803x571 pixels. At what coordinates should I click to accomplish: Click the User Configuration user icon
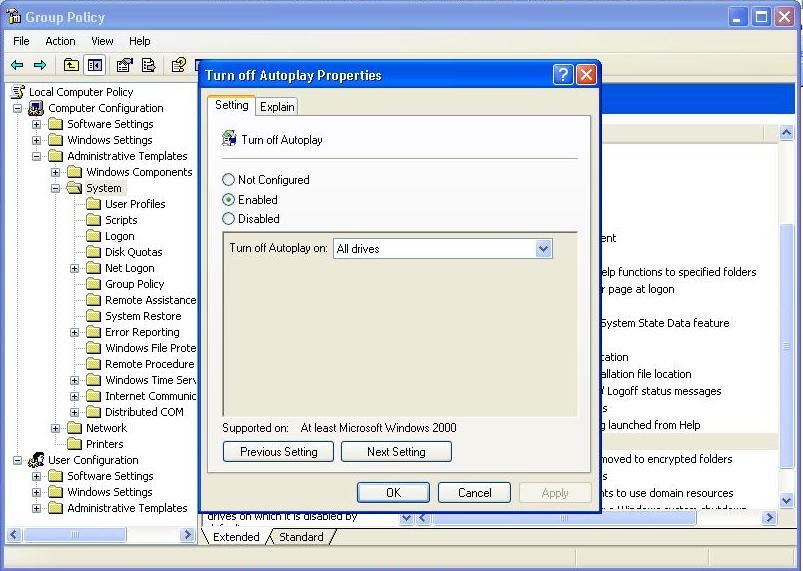pos(36,460)
